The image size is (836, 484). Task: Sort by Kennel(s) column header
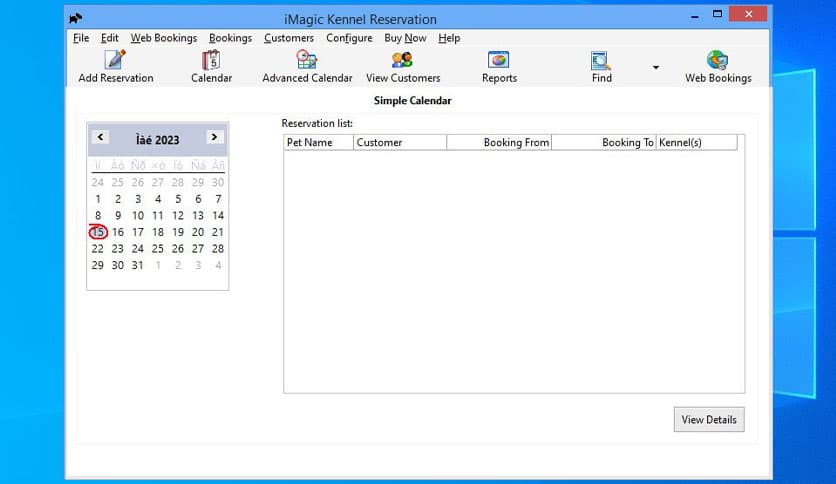pyautogui.click(x=696, y=142)
